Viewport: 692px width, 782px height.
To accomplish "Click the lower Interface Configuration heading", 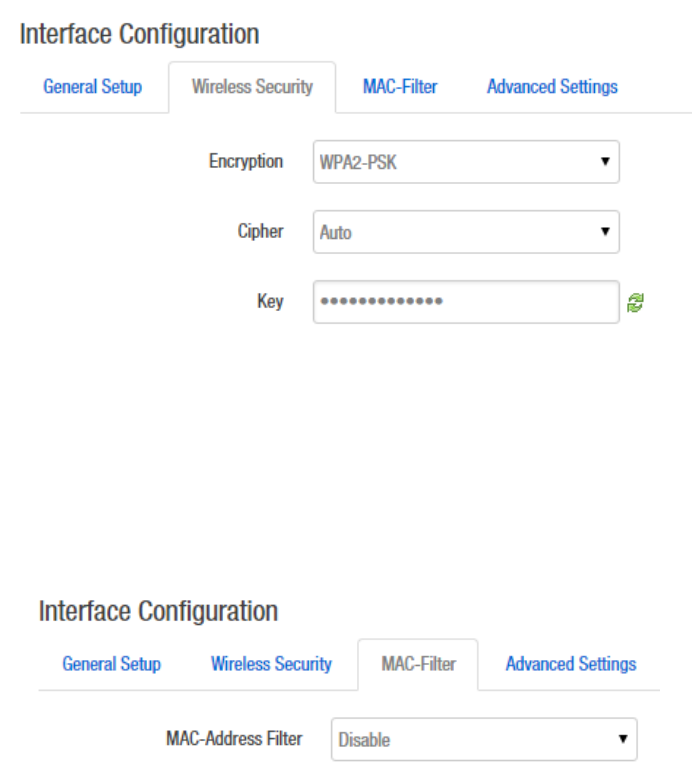I will 158,611.
